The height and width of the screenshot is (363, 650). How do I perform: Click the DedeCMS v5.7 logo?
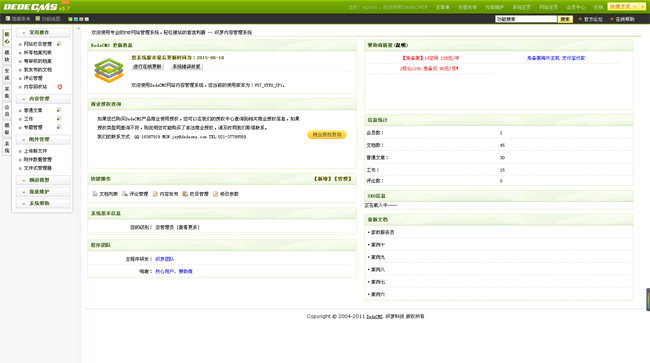(36, 6)
